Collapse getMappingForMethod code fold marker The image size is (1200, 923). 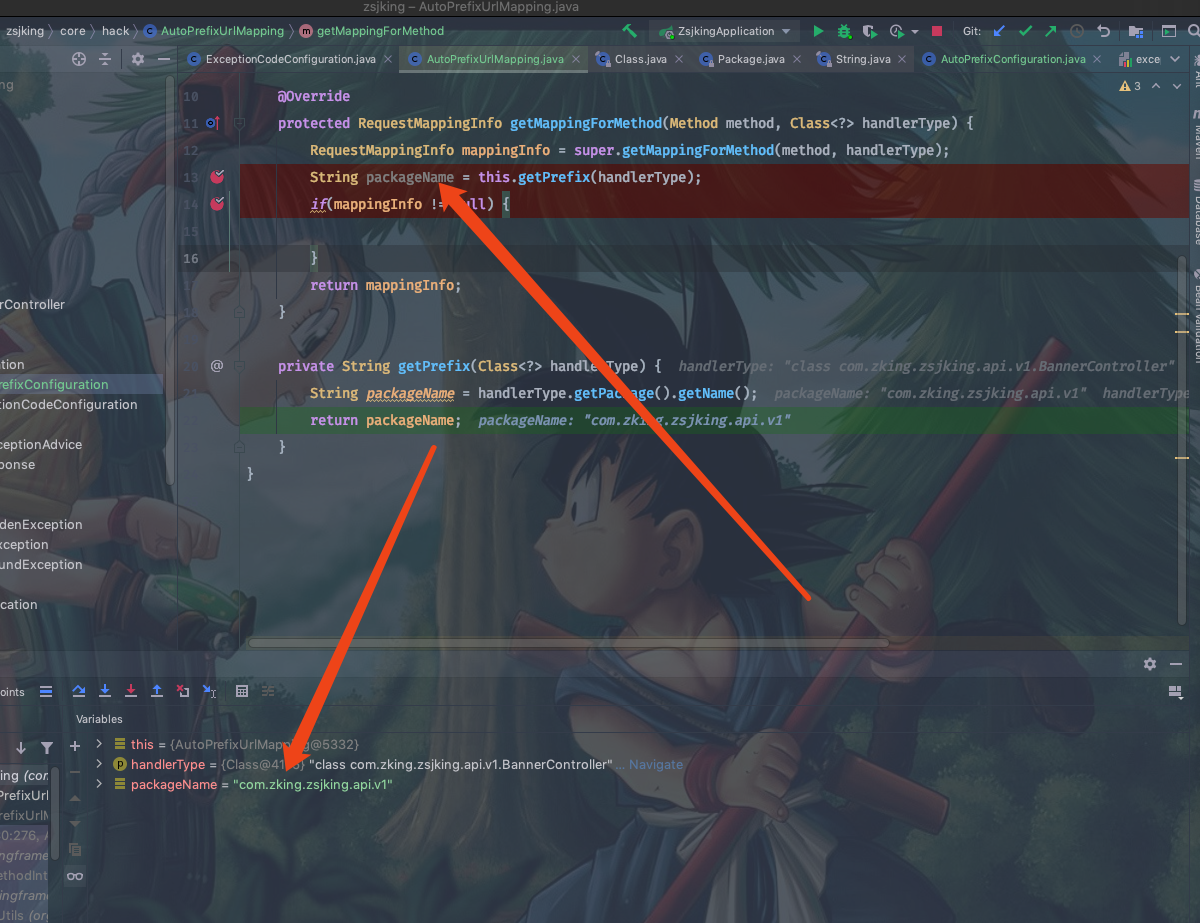click(240, 123)
